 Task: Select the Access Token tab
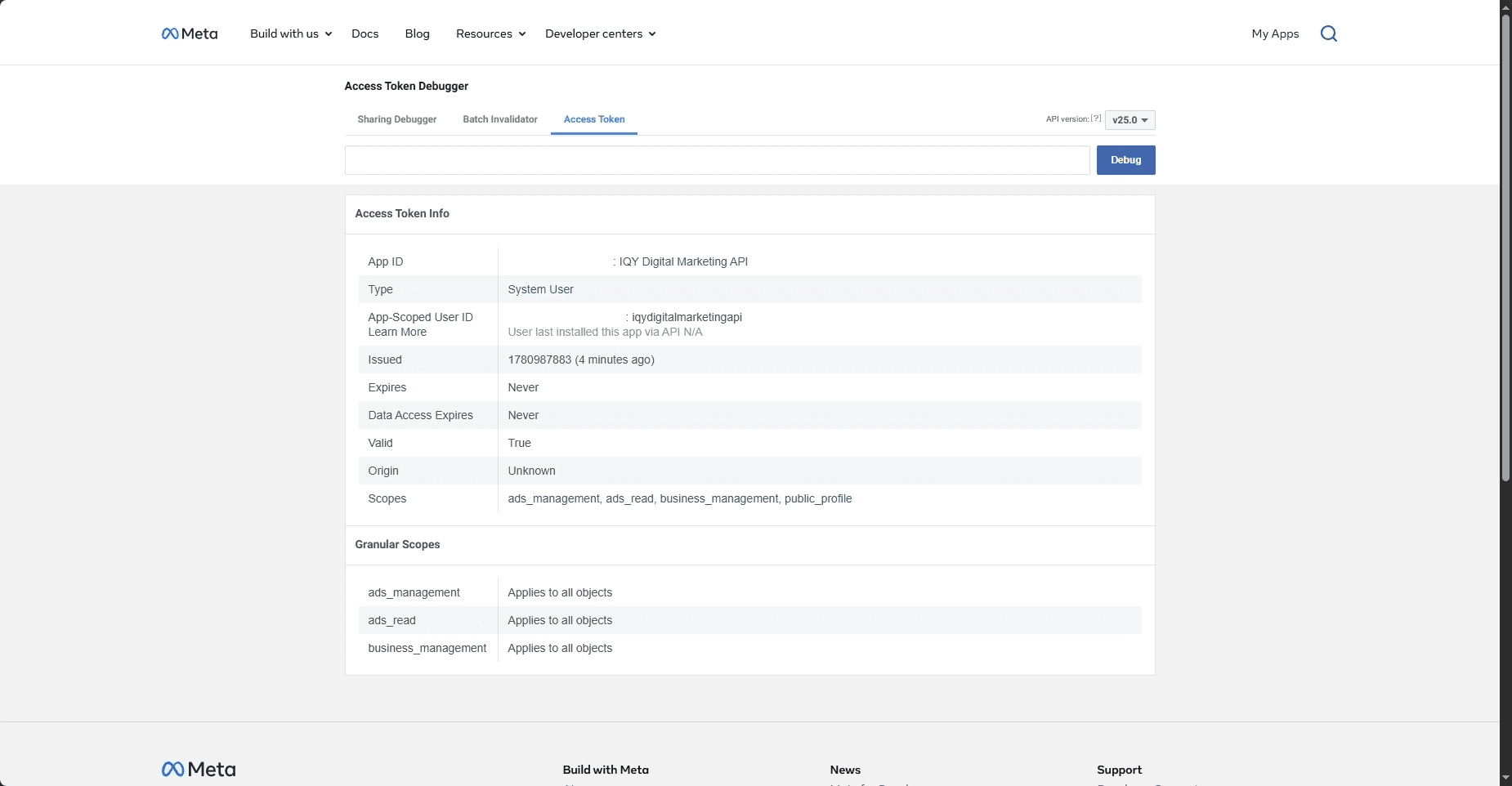[594, 119]
